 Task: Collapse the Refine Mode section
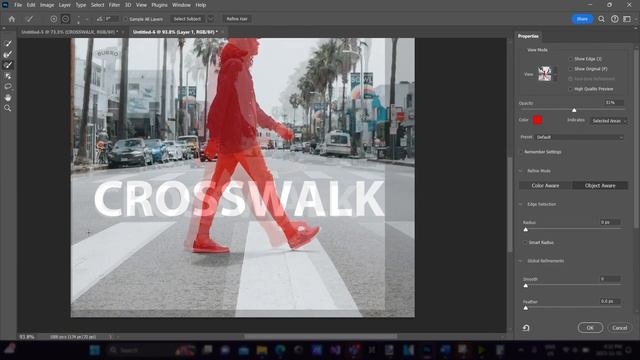(520, 171)
